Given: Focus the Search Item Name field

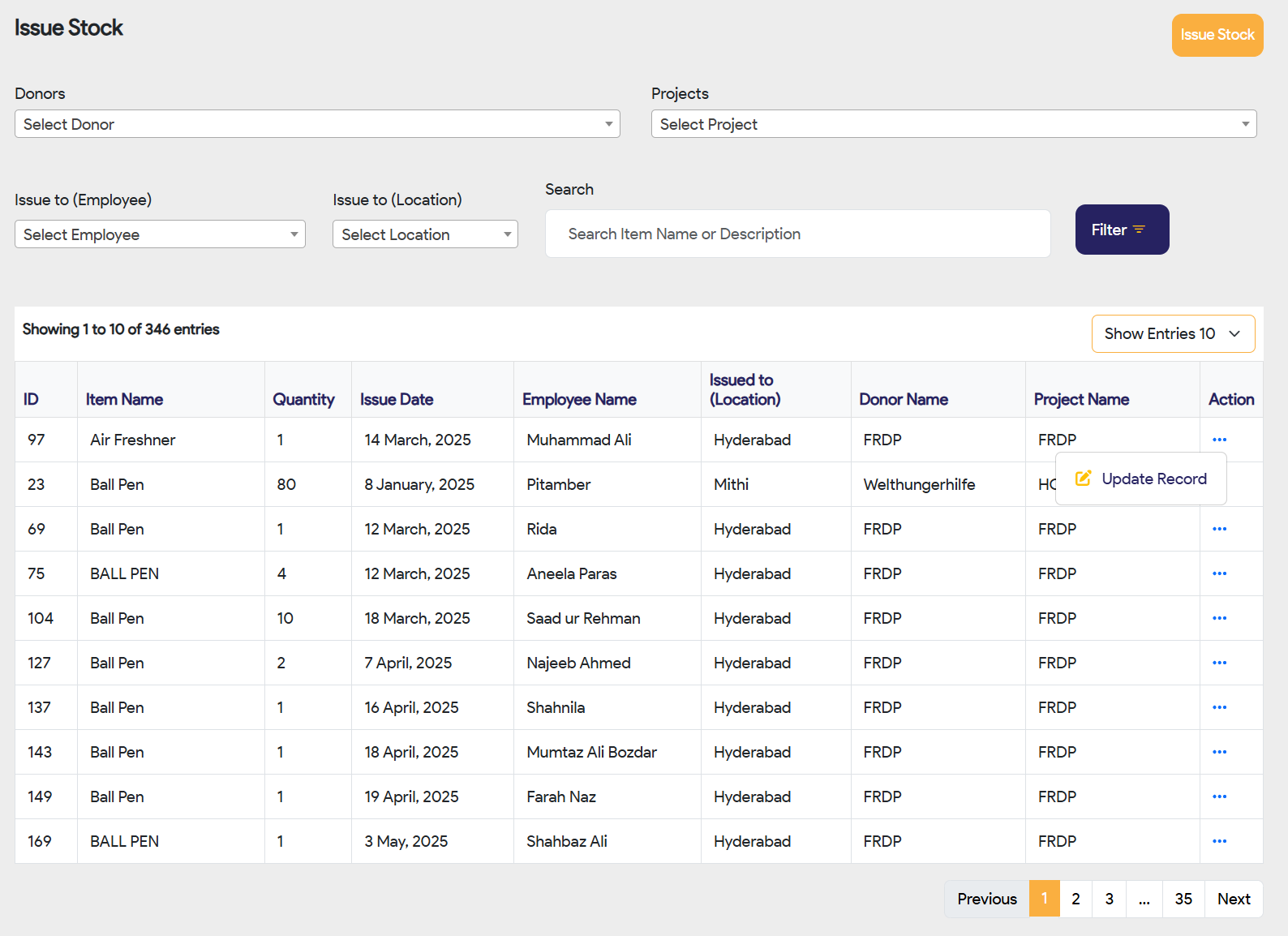Looking at the screenshot, I should pyautogui.click(x=797, y=234).
